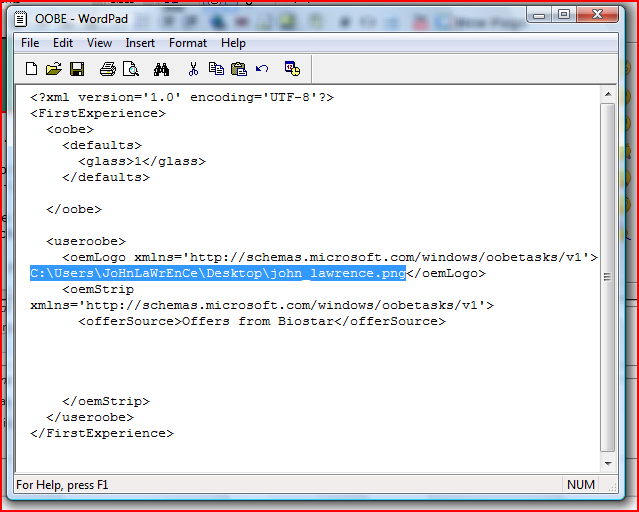Click the Find binoculars icon

(161, 69)
